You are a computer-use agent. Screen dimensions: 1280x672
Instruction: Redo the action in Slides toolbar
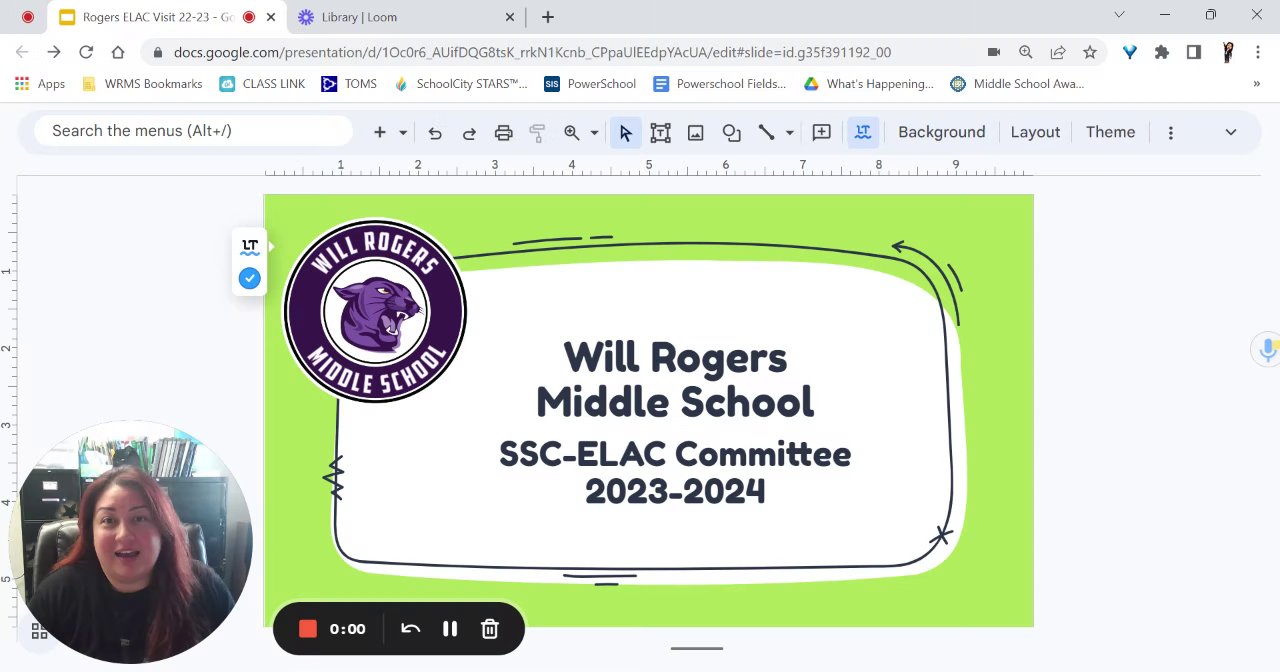(469, 132)
